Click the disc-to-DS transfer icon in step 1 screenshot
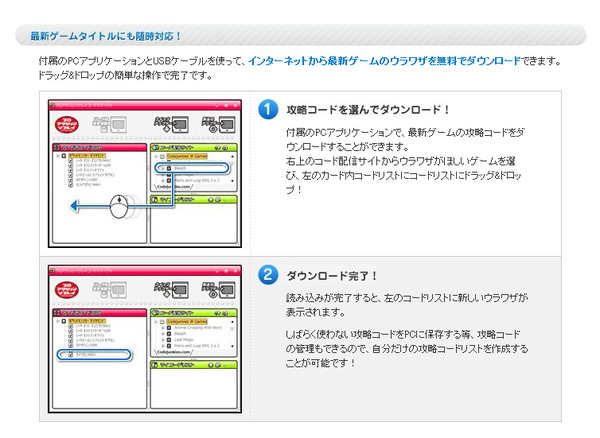This screenshot has width=600, height=438. (218, 124)
